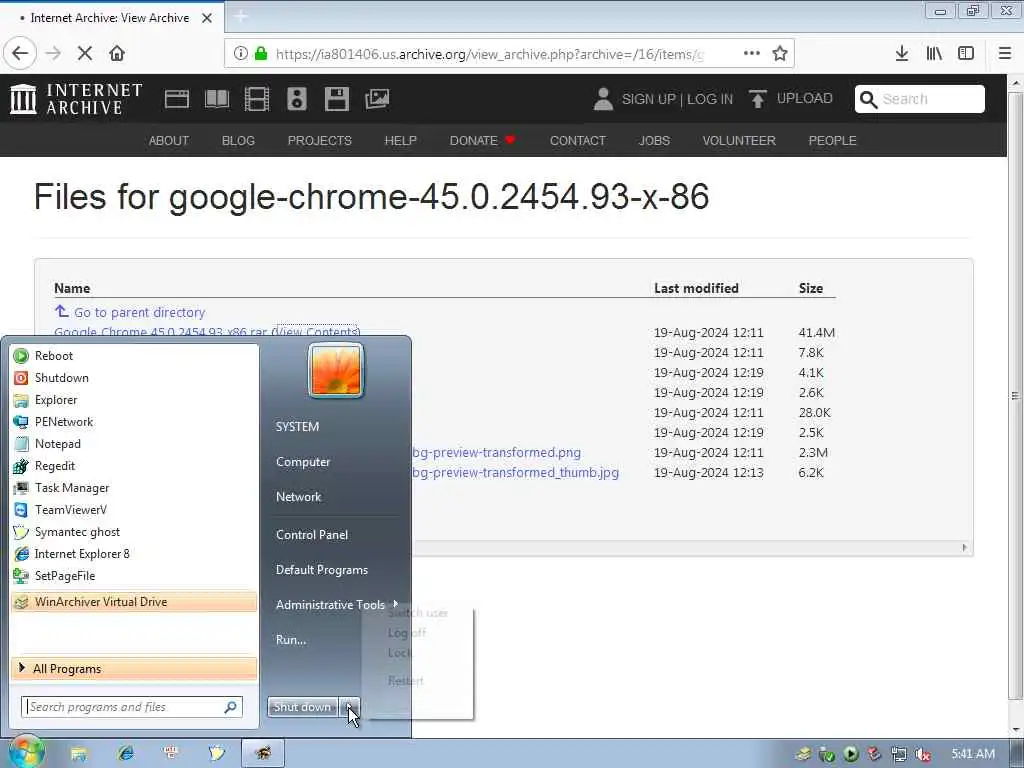The width and height of the screenshot is (1024, 768).
Task: Click the Internet Archive search field
Action: tap(920, 99)
